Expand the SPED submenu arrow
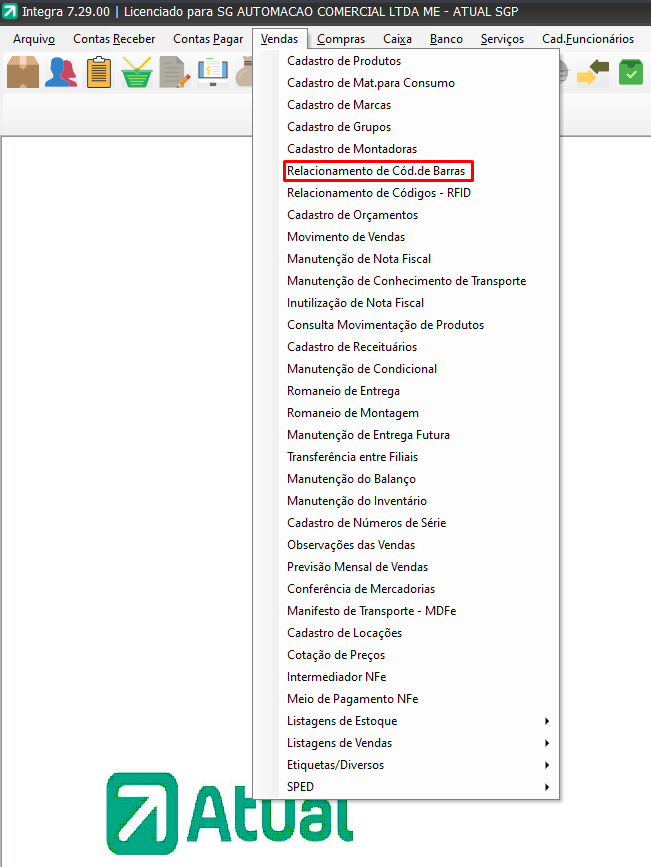Screen dimensions: 651x867 pos(546,787)
